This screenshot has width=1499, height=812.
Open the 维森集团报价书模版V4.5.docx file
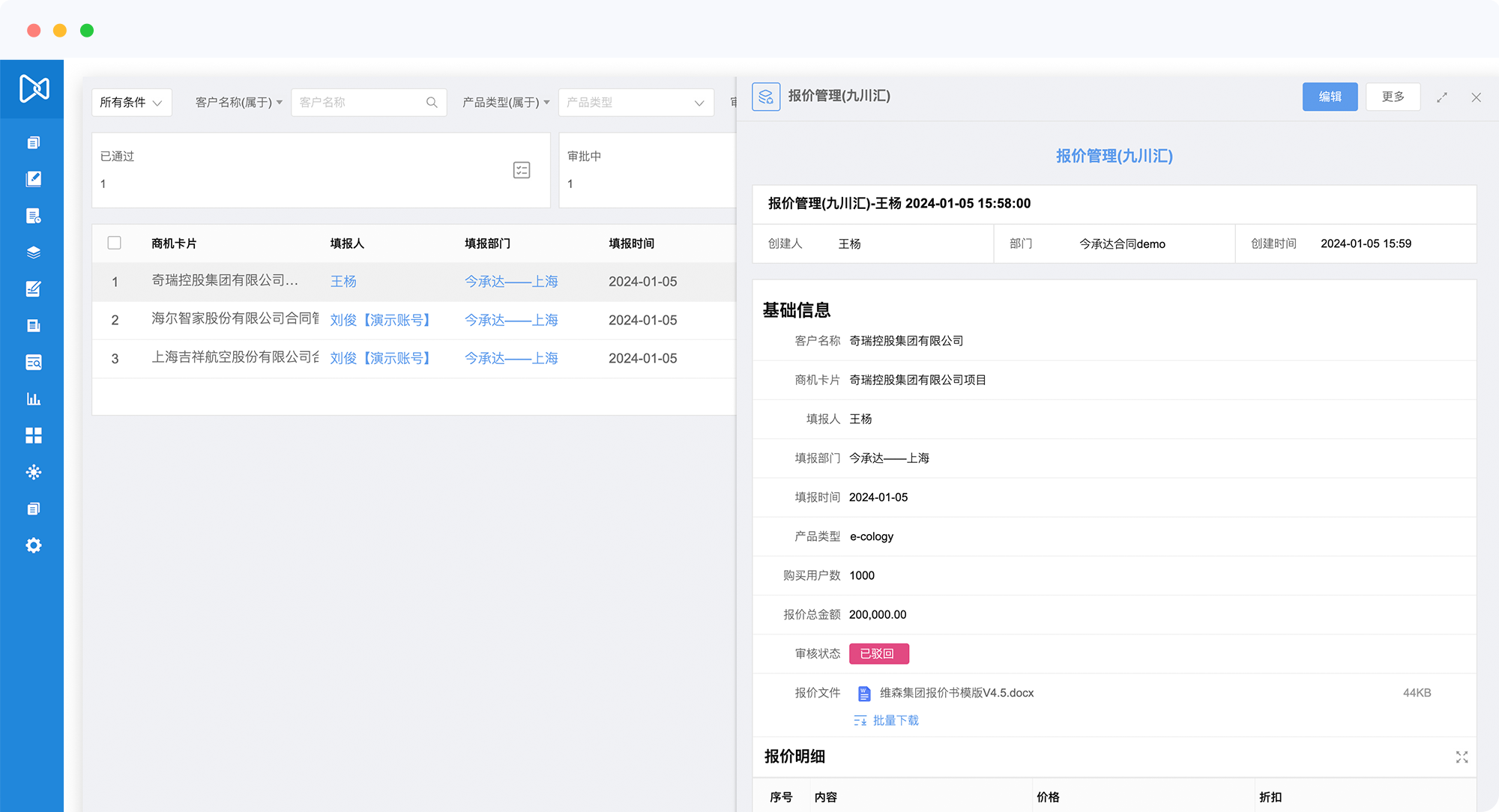956,693
